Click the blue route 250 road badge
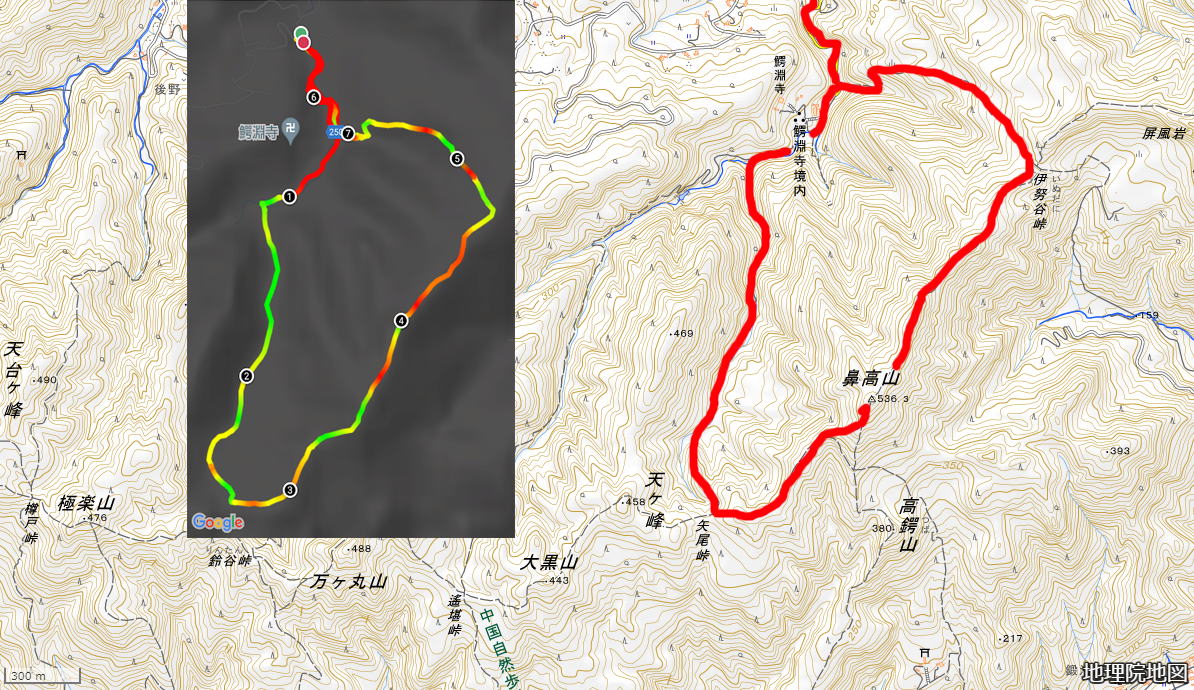The width and height of the screenshot is (1194, 690). pos(334,133)
